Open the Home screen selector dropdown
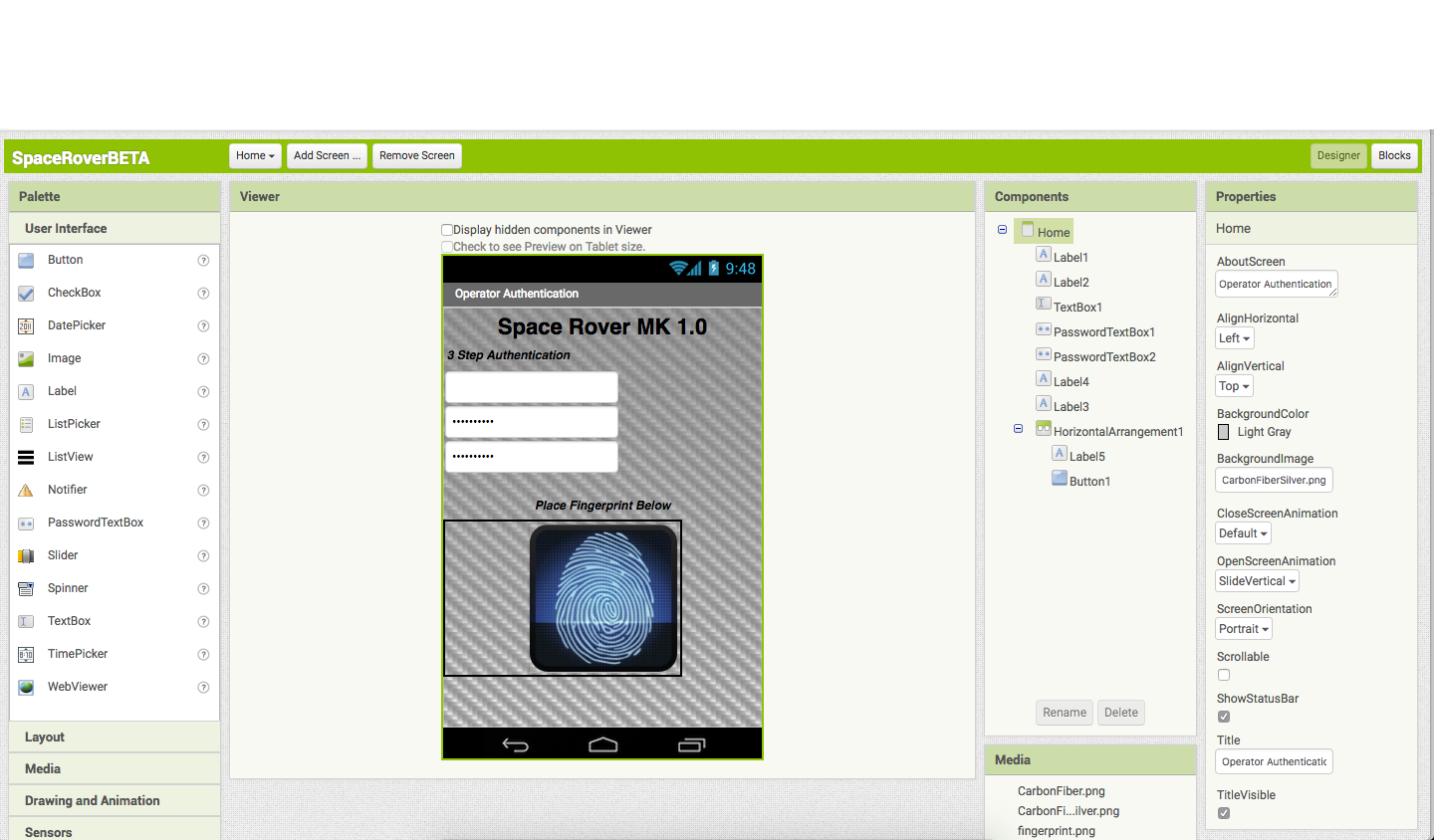The width and height of the screenshot is (1434, 840). 255,155
